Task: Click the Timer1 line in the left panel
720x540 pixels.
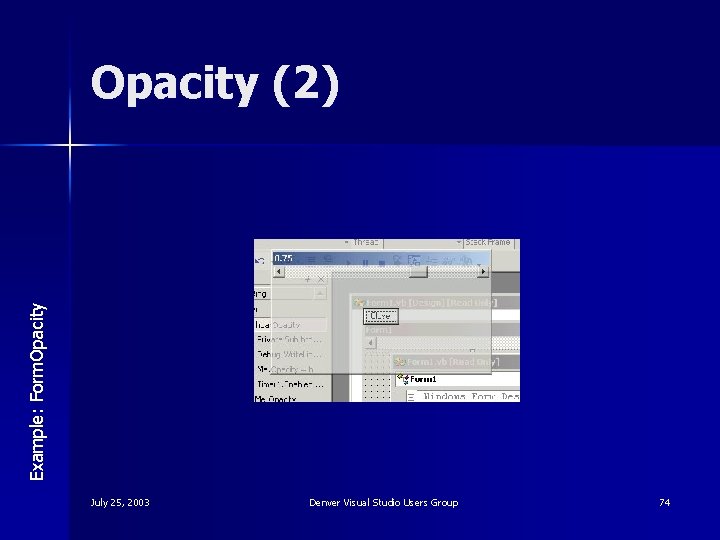Action: point(291,384)
